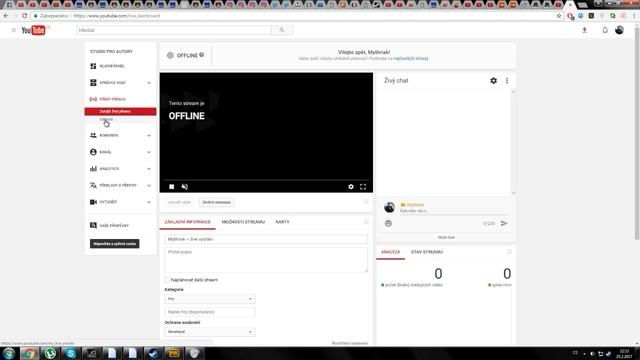
Task: Tick the Naplánovat další stream checkbox
Action: (167, 280)
